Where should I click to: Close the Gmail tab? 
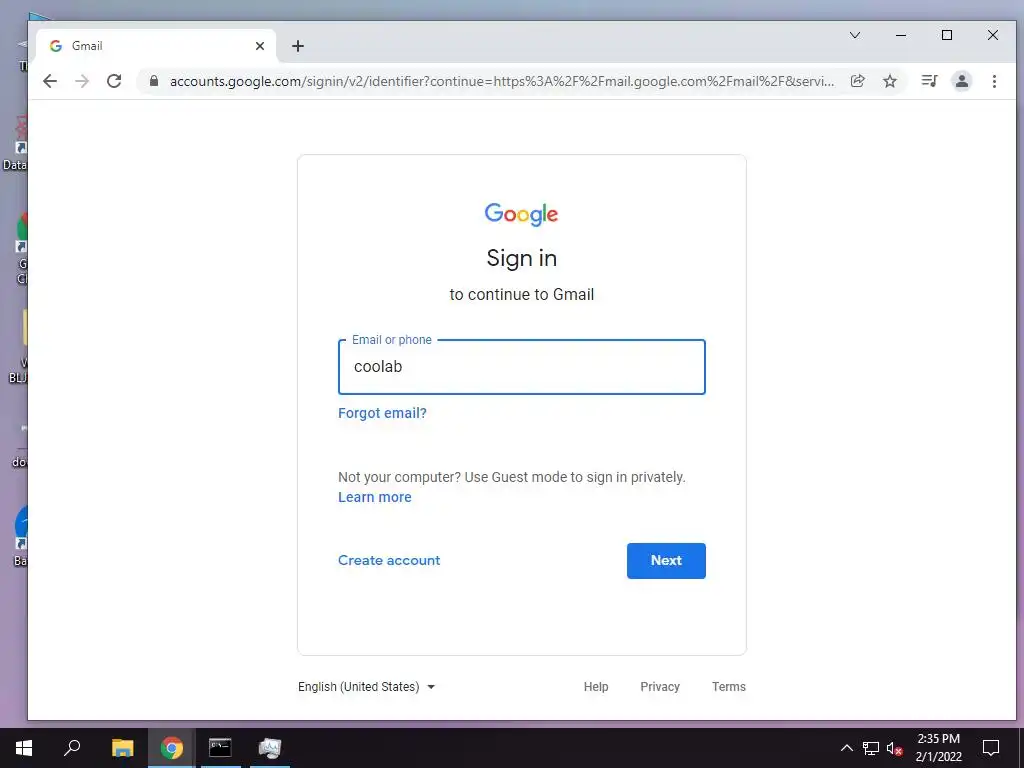260,46
